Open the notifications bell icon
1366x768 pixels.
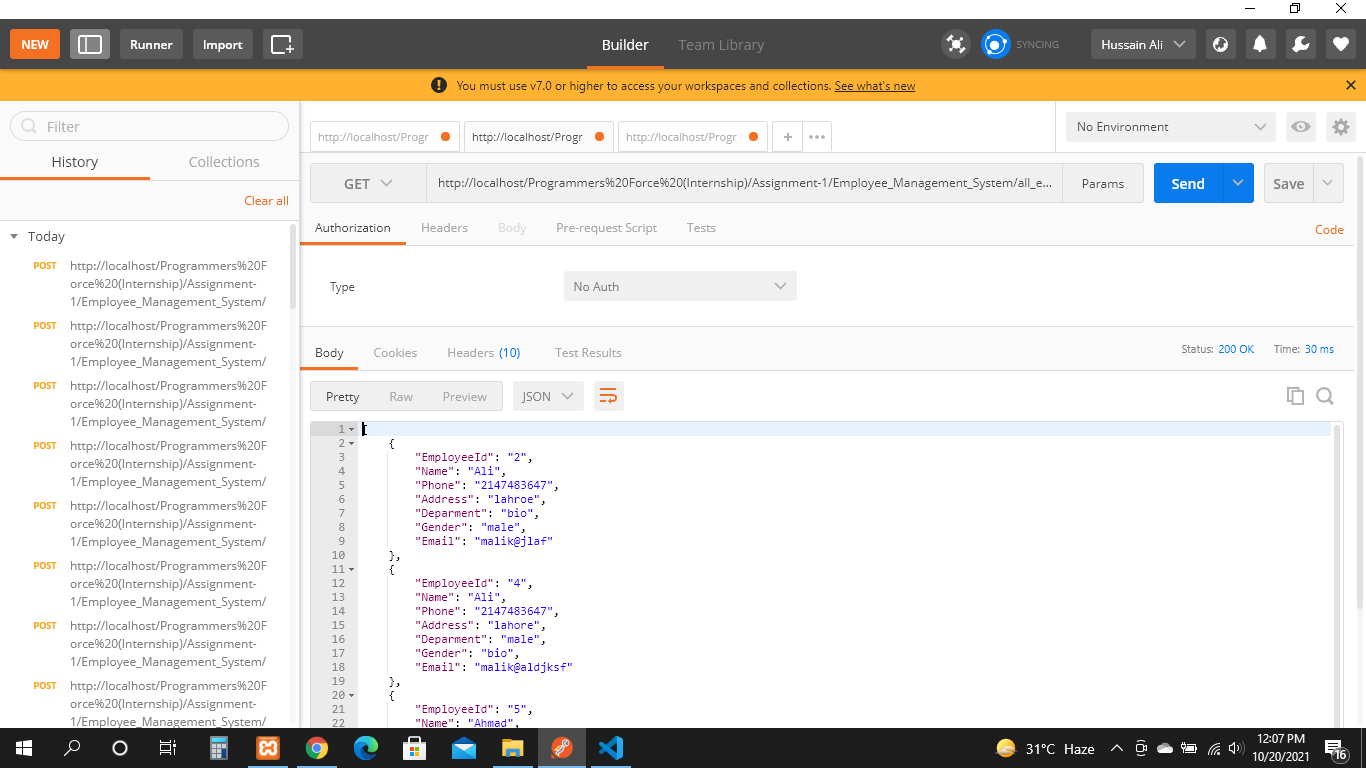click(1260, 44)
